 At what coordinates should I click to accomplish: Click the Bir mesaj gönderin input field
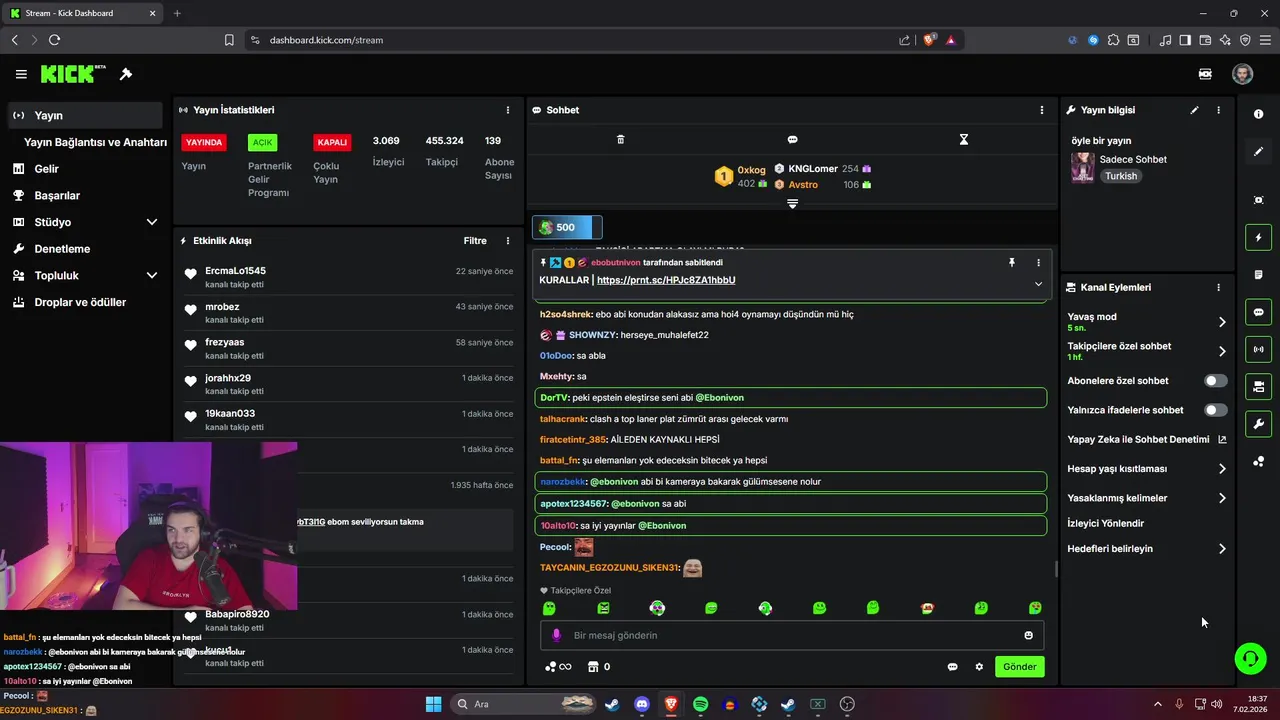tap(792, 635)
